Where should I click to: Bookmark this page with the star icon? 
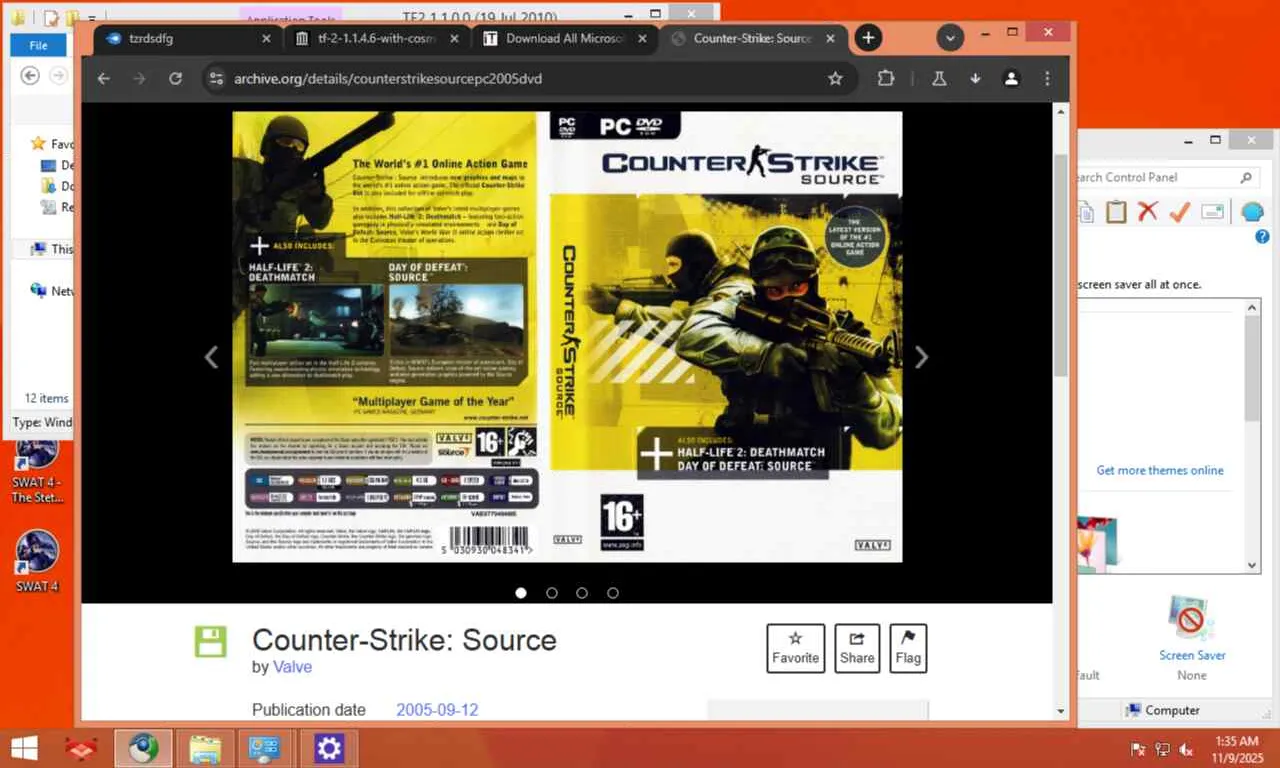tap(835, 79)
